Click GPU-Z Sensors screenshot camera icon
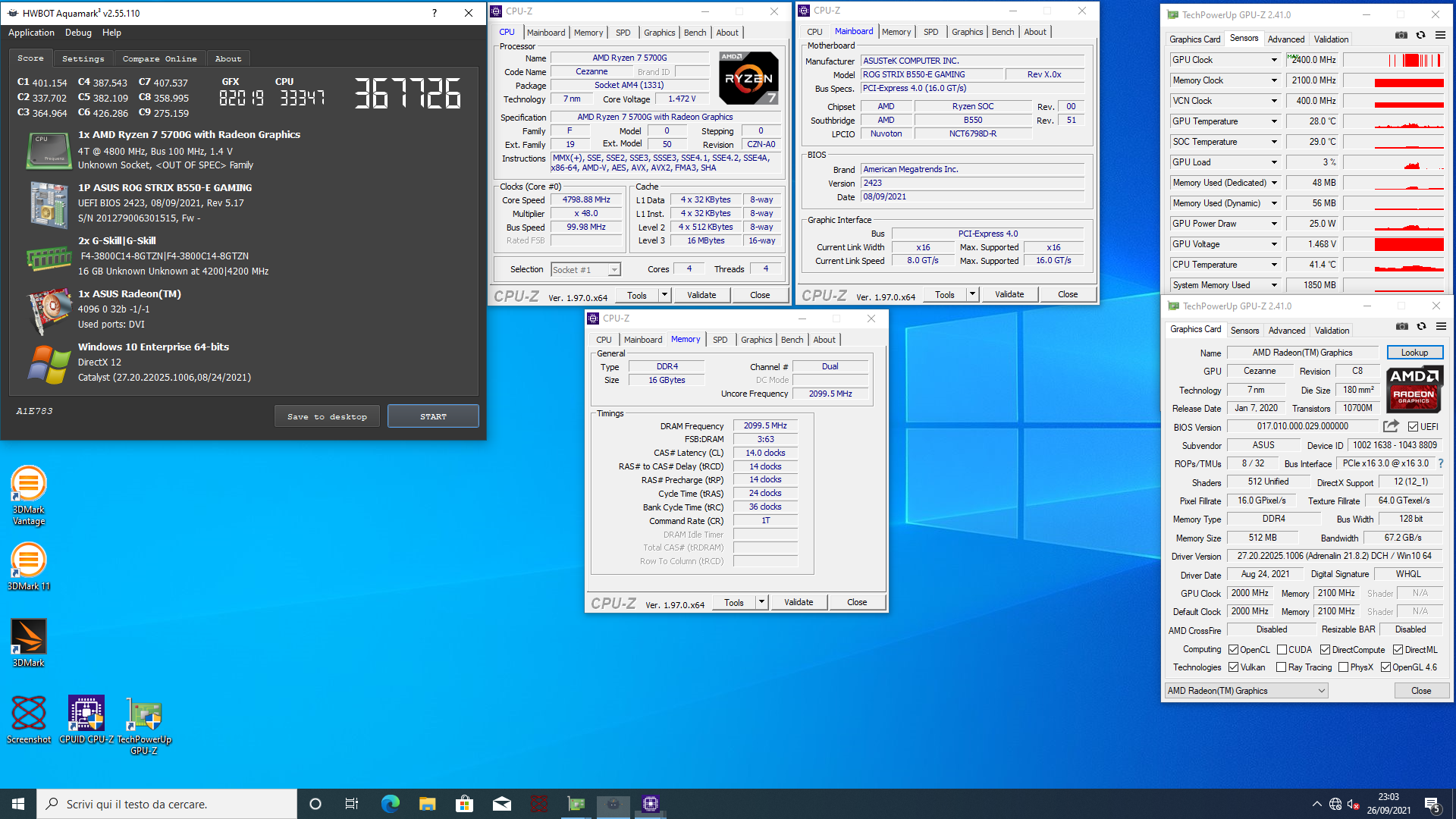1456x819 pixels. 1401,36
